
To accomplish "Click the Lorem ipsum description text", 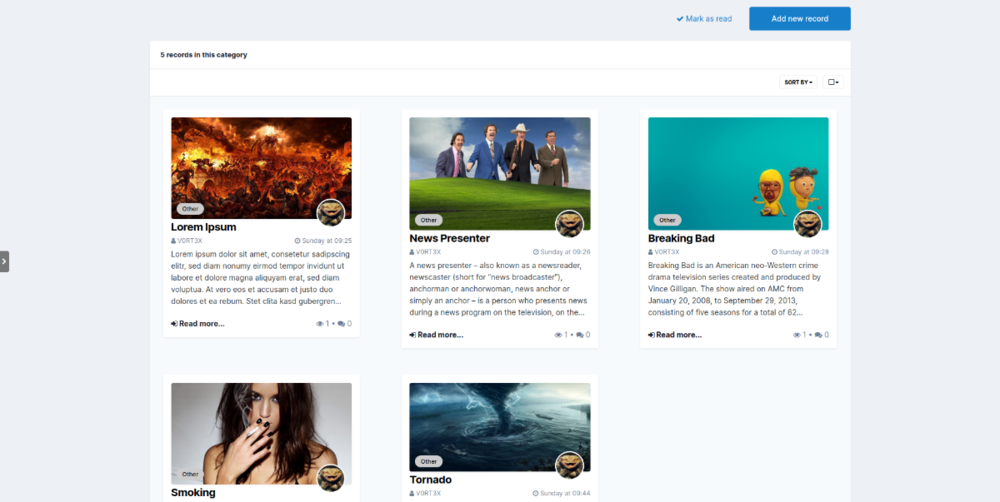I will [x=261, y=277].
